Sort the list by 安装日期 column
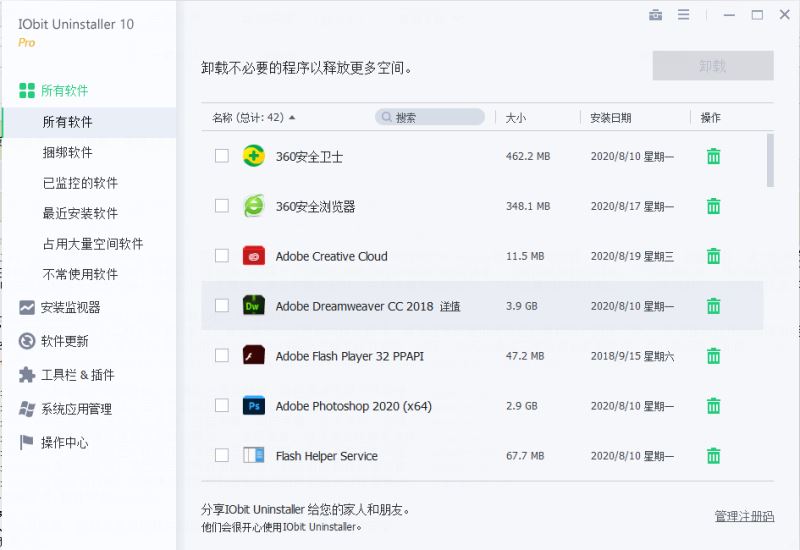The width and height of the screenshot is (800, 550). [x=611, y=118]
